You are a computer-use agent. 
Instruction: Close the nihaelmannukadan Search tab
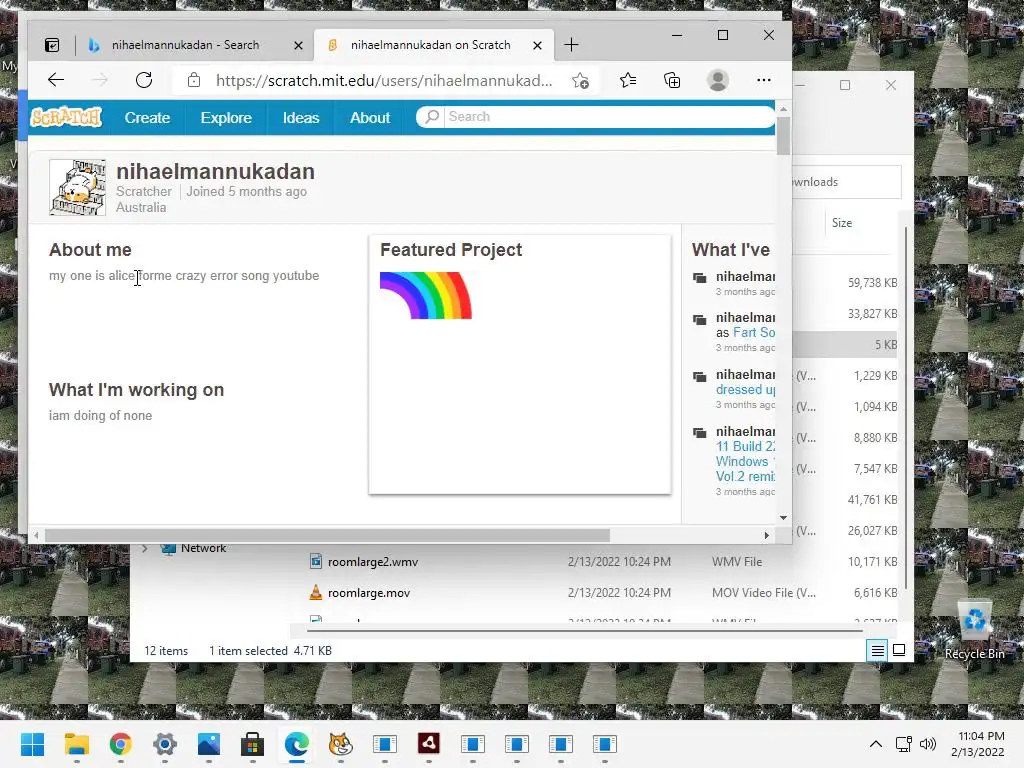[298, 45]
